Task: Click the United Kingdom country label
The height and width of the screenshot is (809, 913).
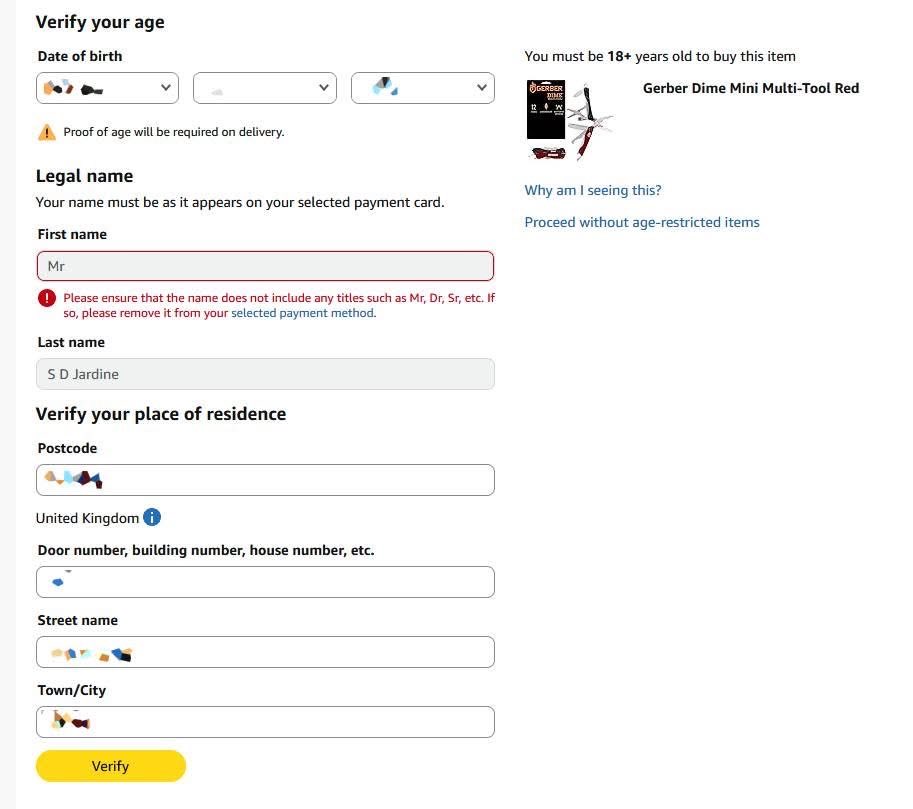Action: tap(87, 518)
